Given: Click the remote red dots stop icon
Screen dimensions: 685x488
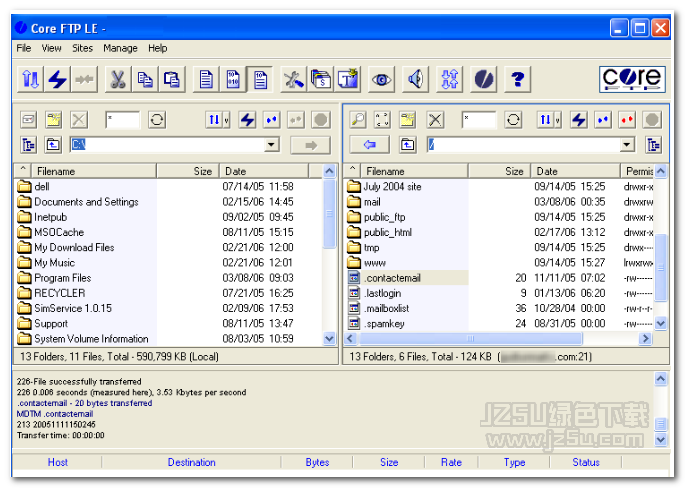Looking at the screenshot, I should pos(627,120).
